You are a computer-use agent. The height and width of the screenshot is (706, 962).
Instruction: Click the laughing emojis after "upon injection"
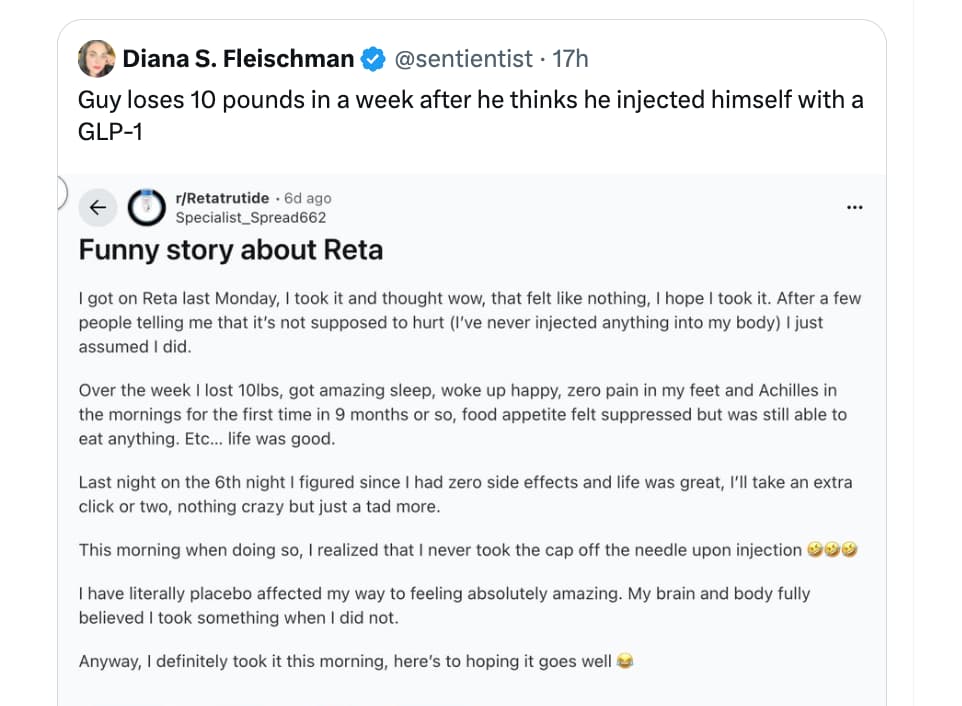[833, 550]
